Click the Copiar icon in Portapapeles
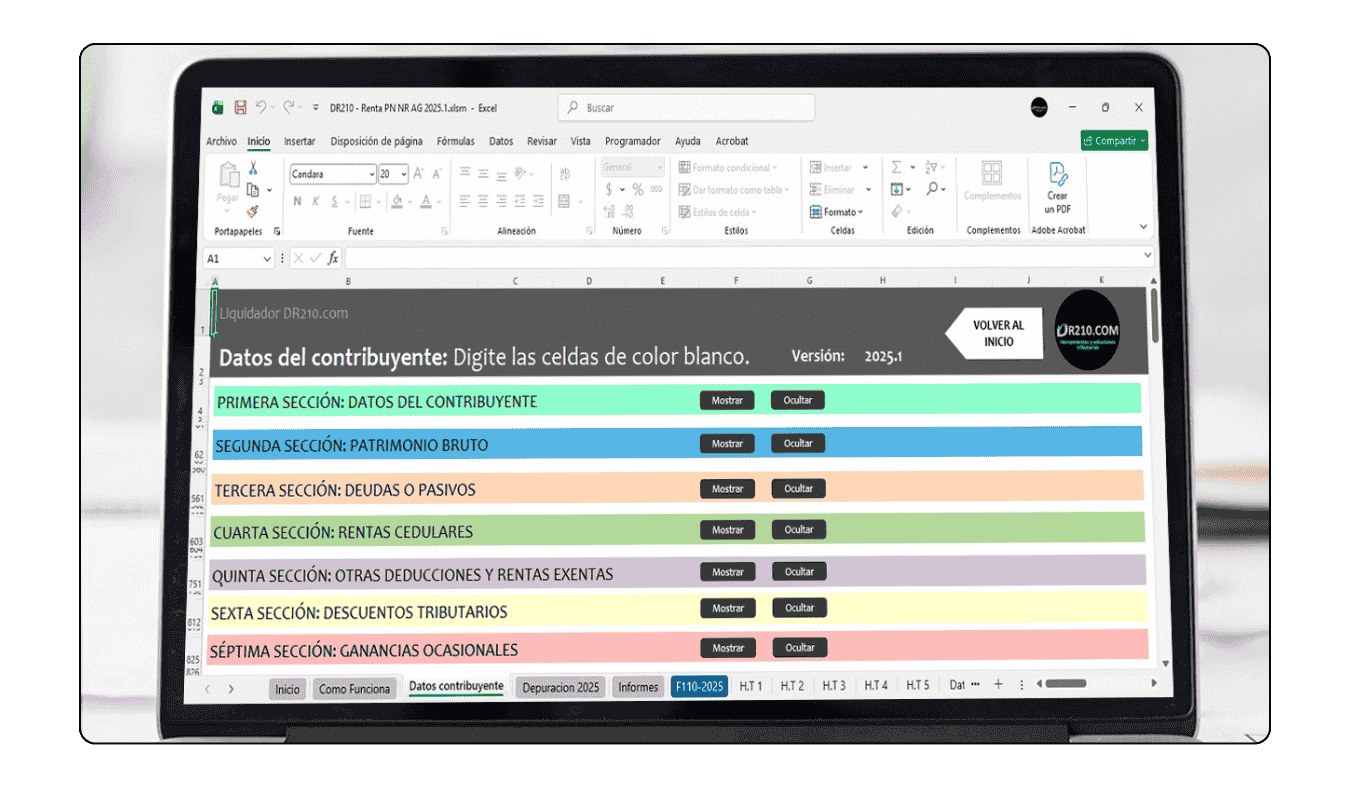 coord(251,190)
